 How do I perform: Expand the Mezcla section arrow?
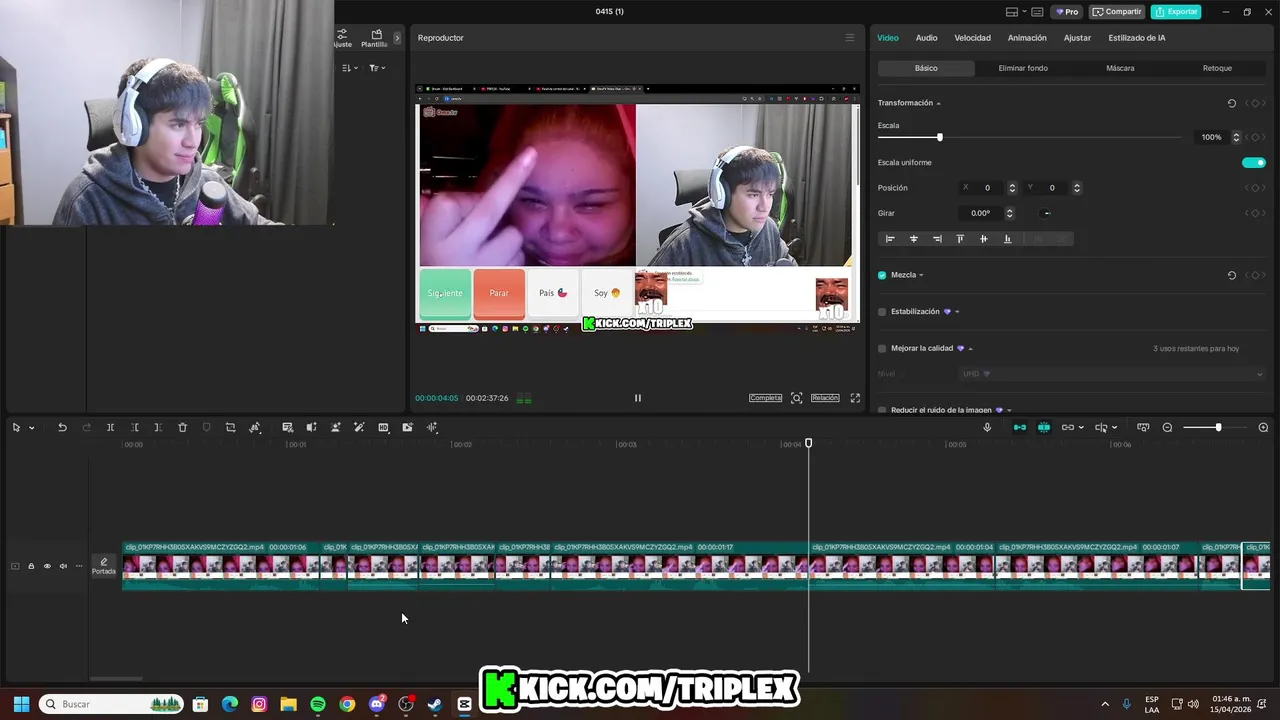(x=921, y=275)
